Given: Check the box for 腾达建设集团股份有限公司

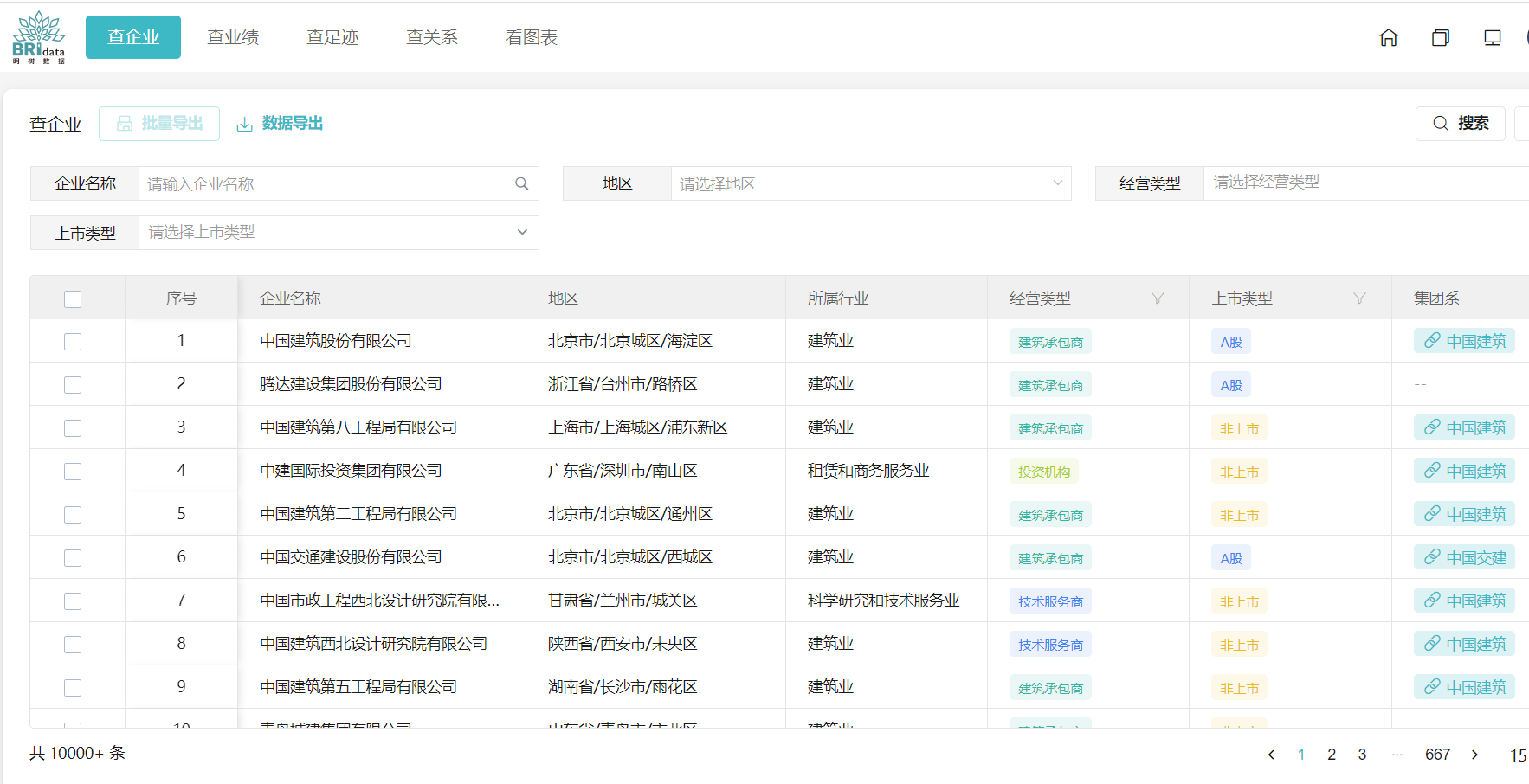Looking at the screenshot, I should pyautogui.click(x=73, y=385).
